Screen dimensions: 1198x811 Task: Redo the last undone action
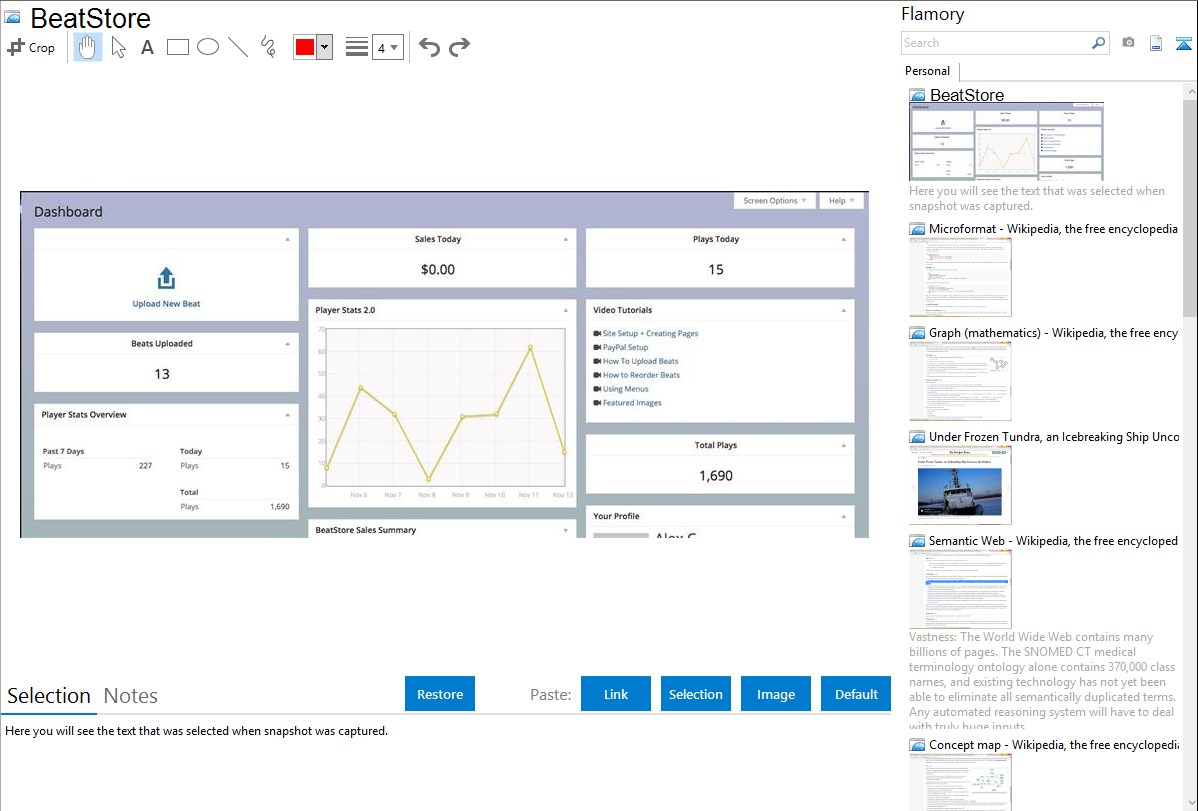(459, 47)
